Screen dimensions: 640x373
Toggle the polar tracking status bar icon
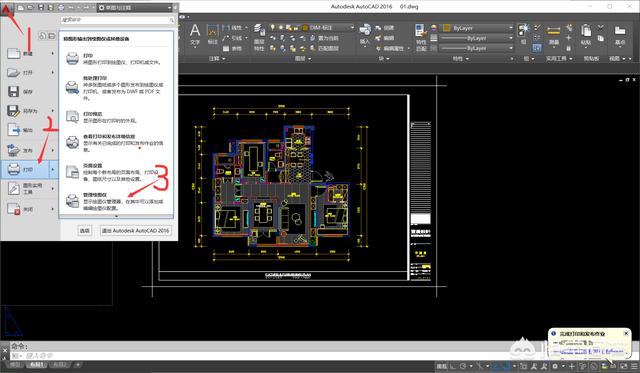pos(463,366)
